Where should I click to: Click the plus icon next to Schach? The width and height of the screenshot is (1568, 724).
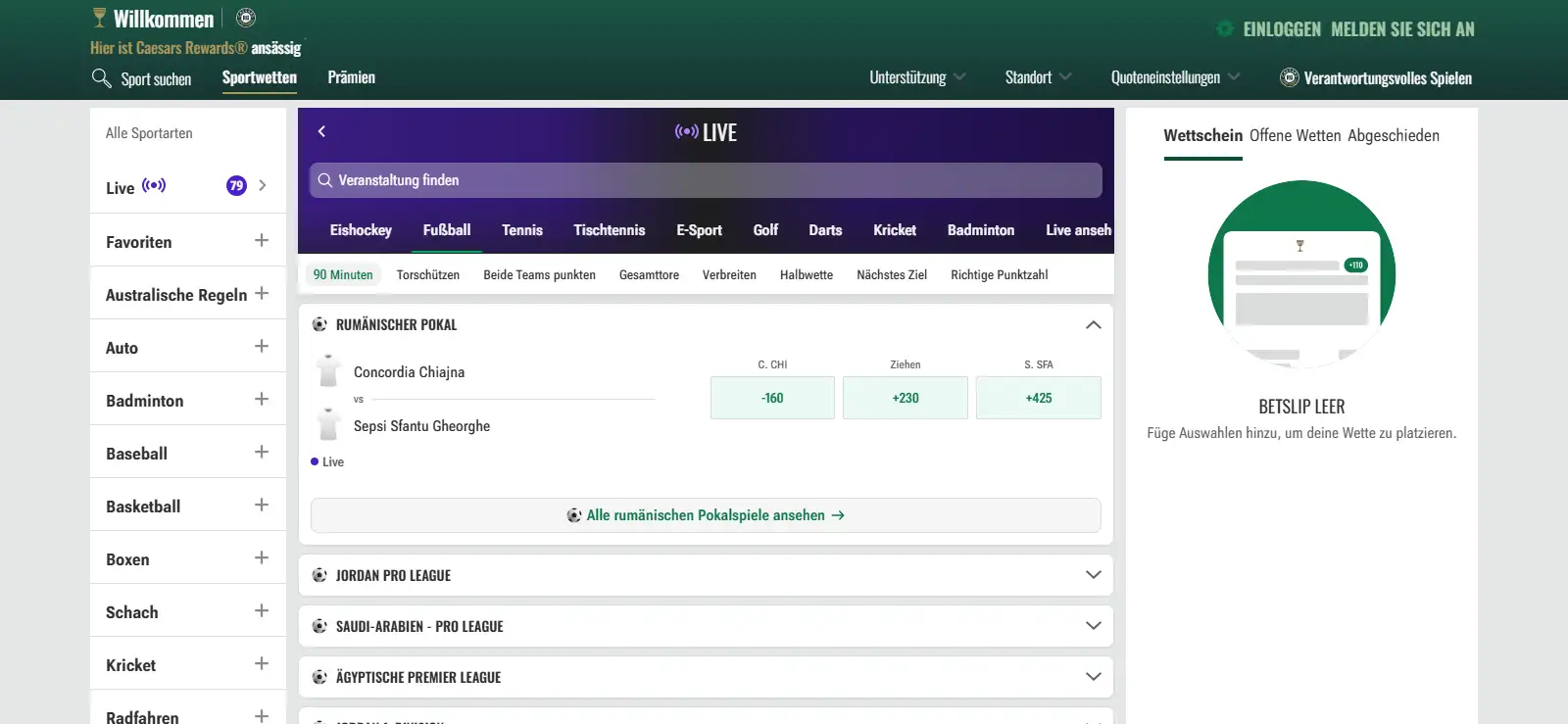click(262, 610)
